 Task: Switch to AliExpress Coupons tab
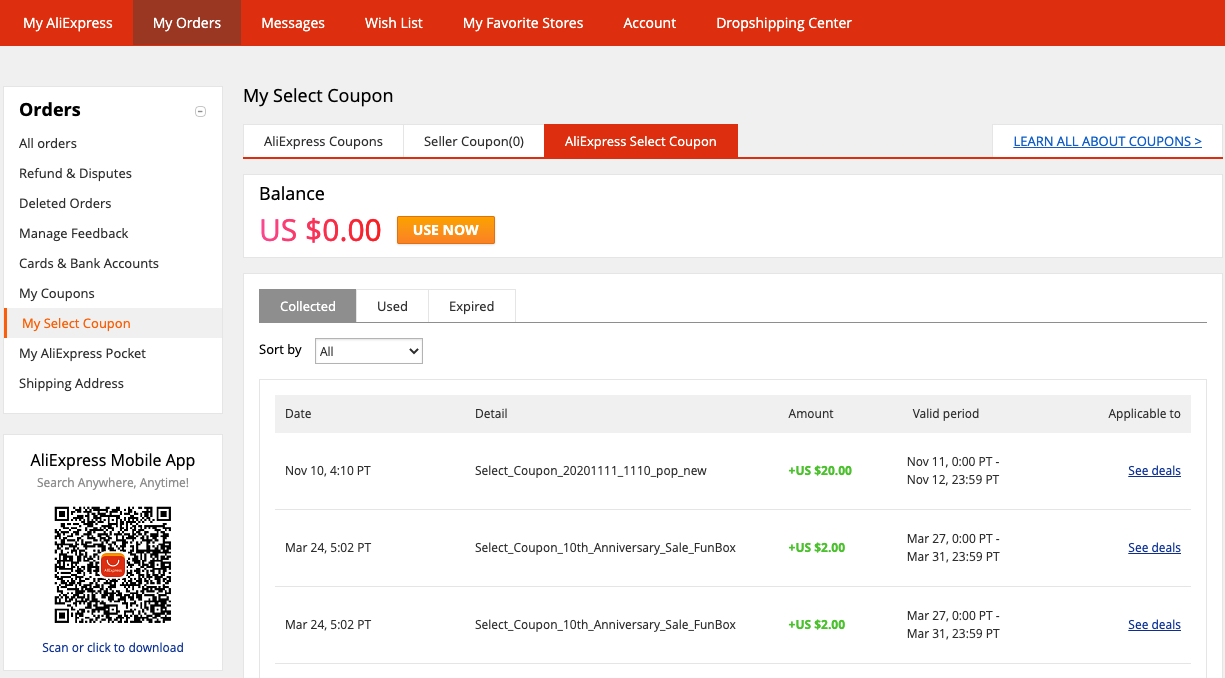[323, 141]
